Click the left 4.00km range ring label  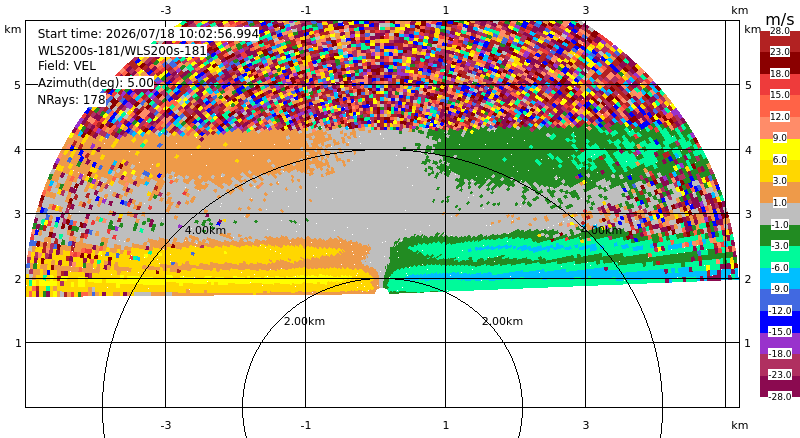click(205, 230)
